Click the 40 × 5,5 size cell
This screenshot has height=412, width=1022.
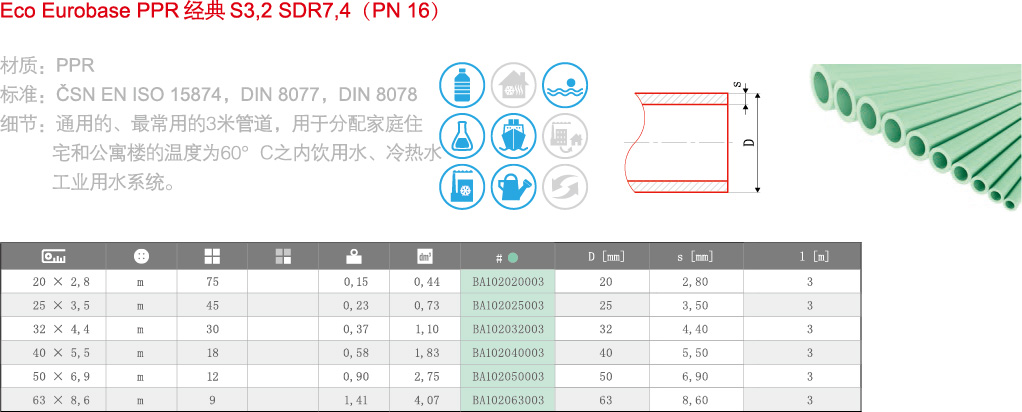60,353
